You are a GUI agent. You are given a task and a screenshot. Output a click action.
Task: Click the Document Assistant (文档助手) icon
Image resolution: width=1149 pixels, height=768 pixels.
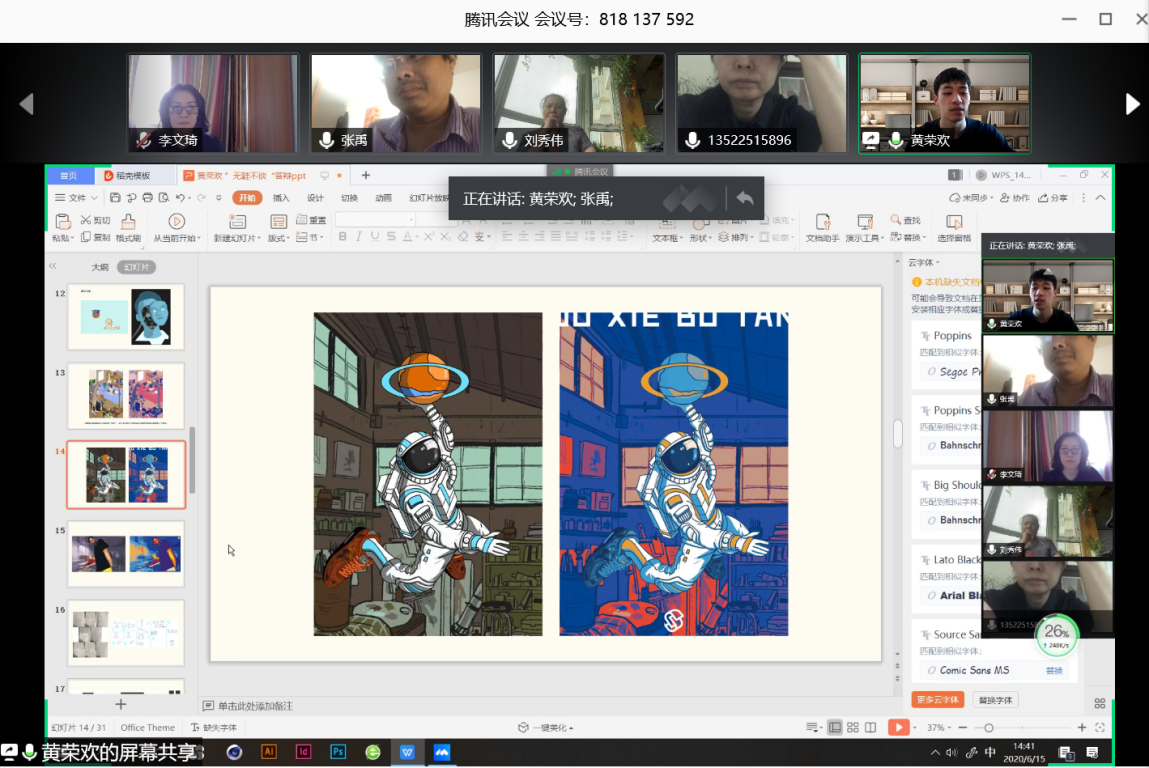[823, 222]
